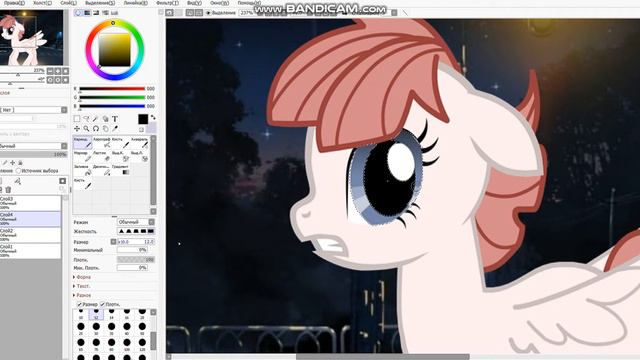Show the RGB sliders panel icon
This screenshot has width=640, height=360.
point(87,13)
